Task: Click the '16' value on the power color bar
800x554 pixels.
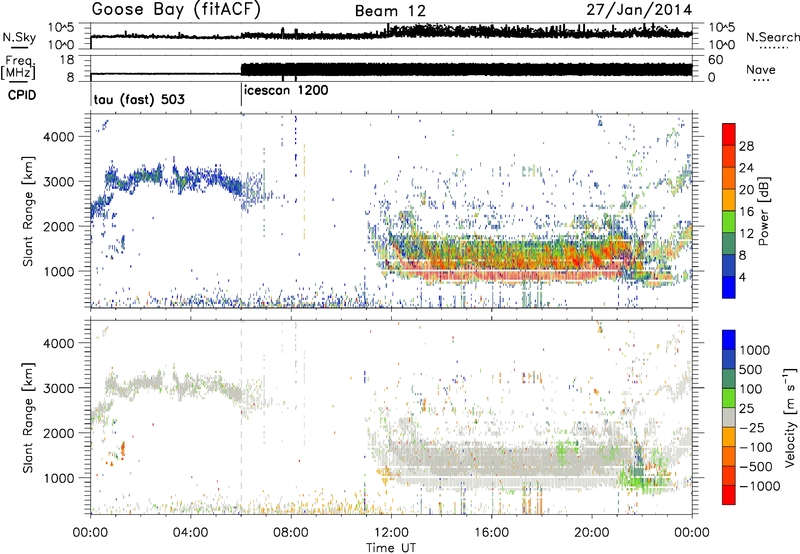Action: (746, 212)
